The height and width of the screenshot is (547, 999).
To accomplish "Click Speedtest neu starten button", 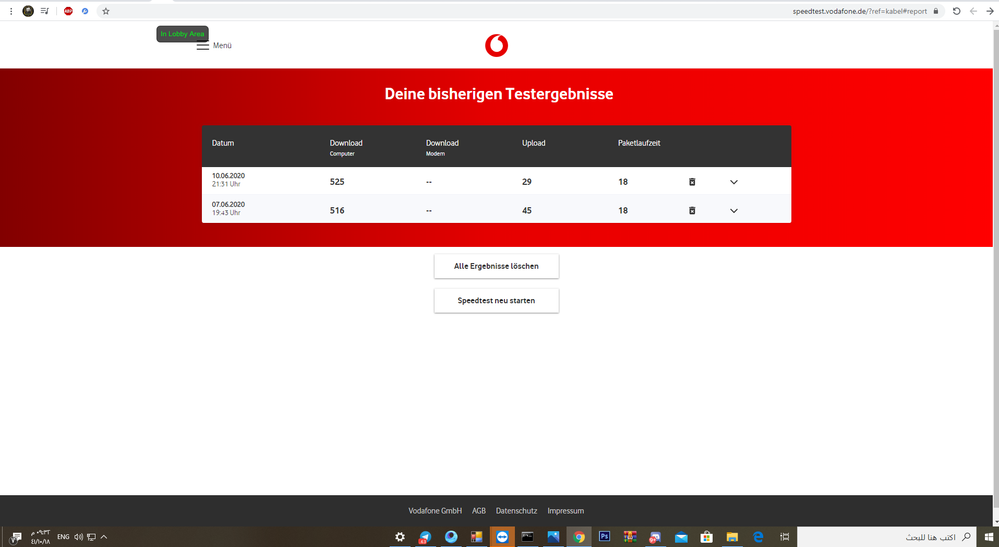I will tap(496, 301).
